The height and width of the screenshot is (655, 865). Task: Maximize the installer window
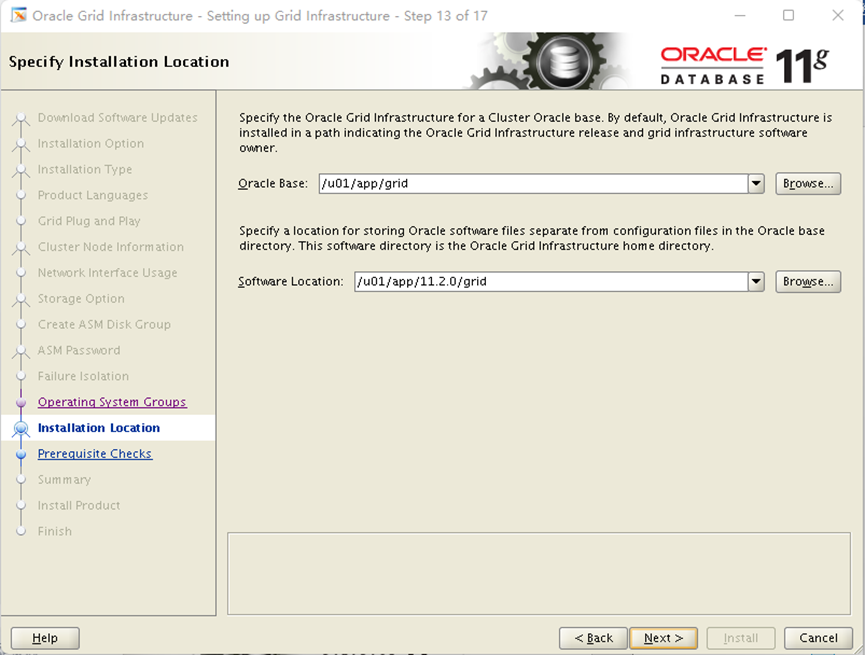[788, 15]
